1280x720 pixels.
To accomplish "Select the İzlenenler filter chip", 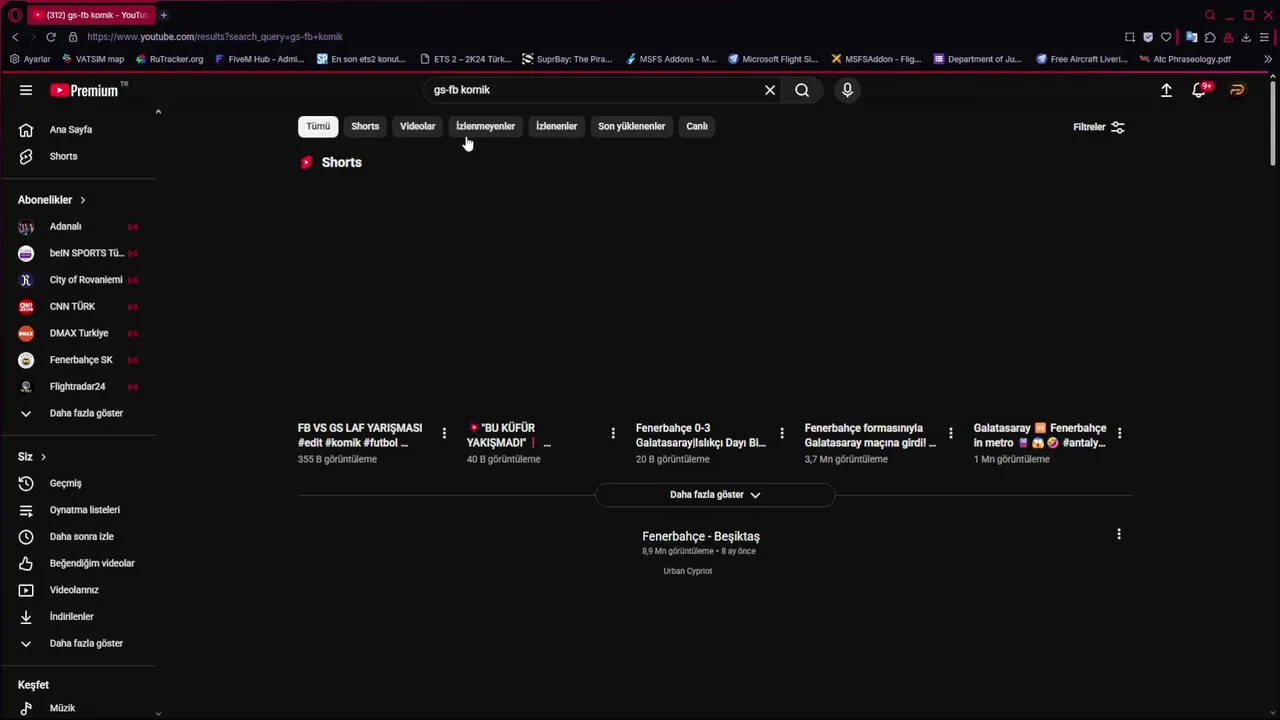I will click(556, 126).
